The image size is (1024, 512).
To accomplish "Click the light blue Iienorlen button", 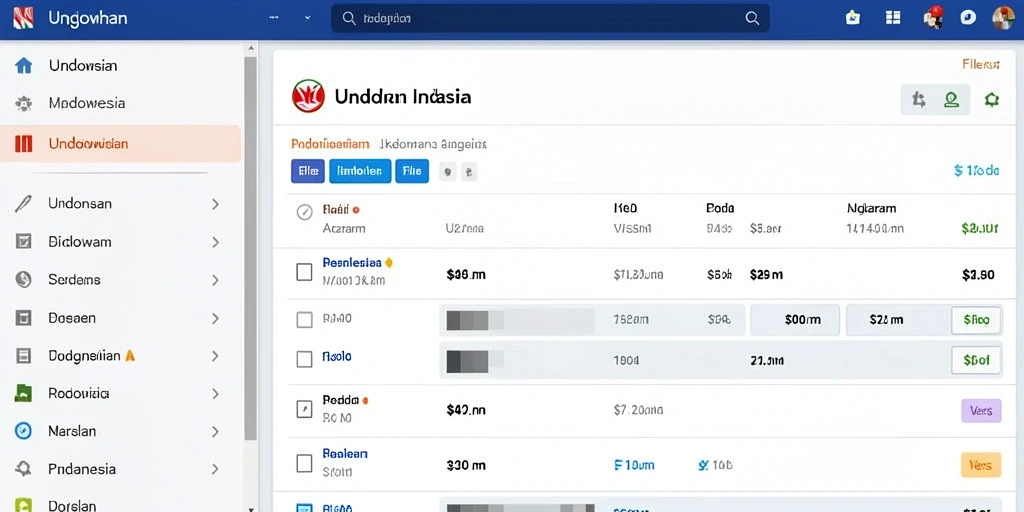I will (360, 171).
